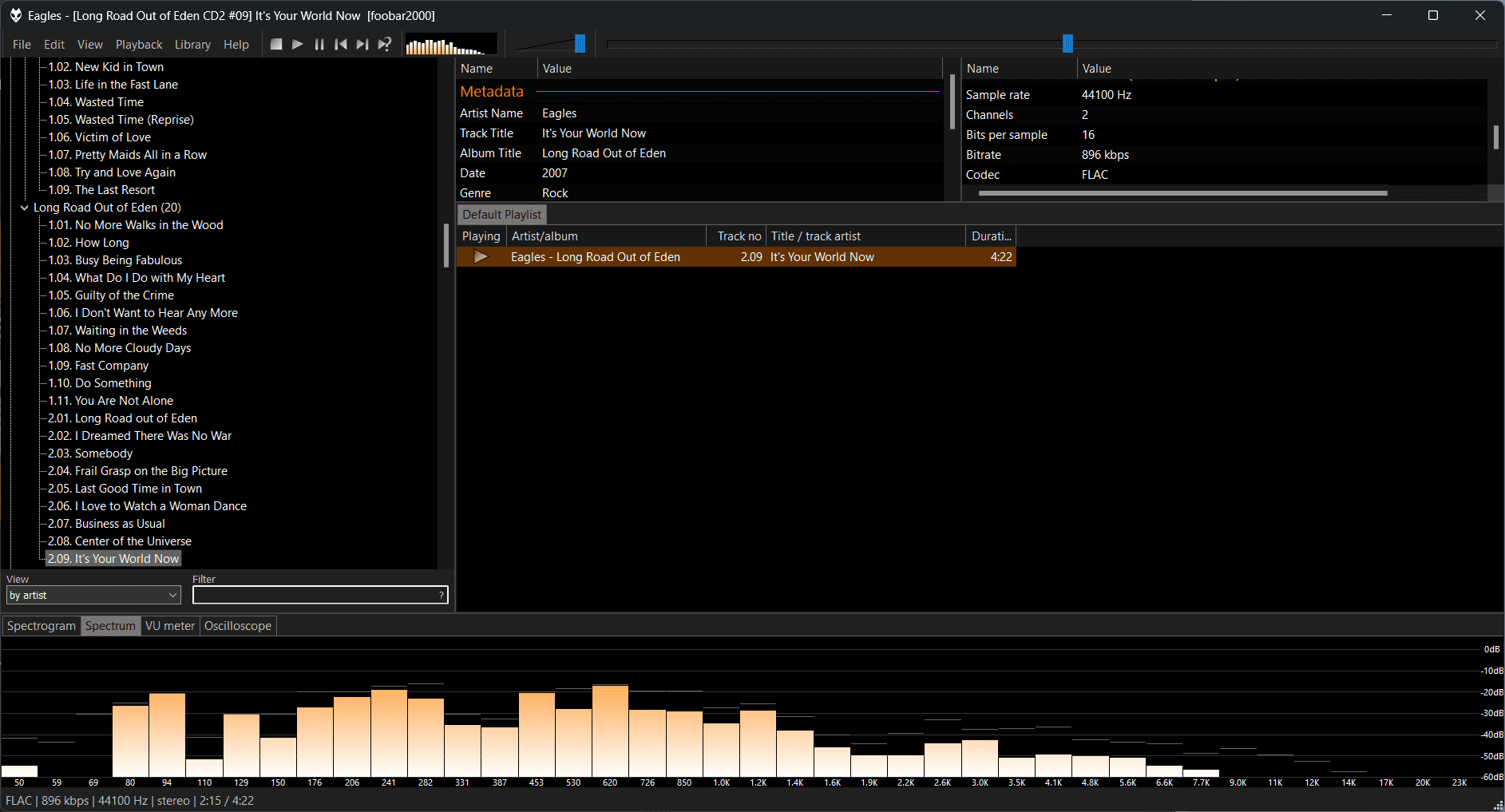This screenshot has width=1505, height=812.
Task: Select '2.01. Long Road out of Eden'
Action: coord(123,418)
